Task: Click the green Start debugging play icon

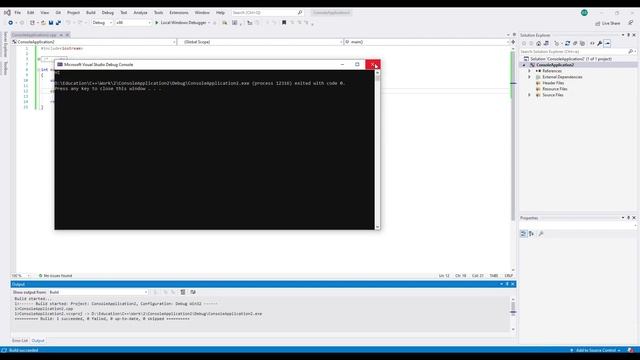Action: coord(156,23)
